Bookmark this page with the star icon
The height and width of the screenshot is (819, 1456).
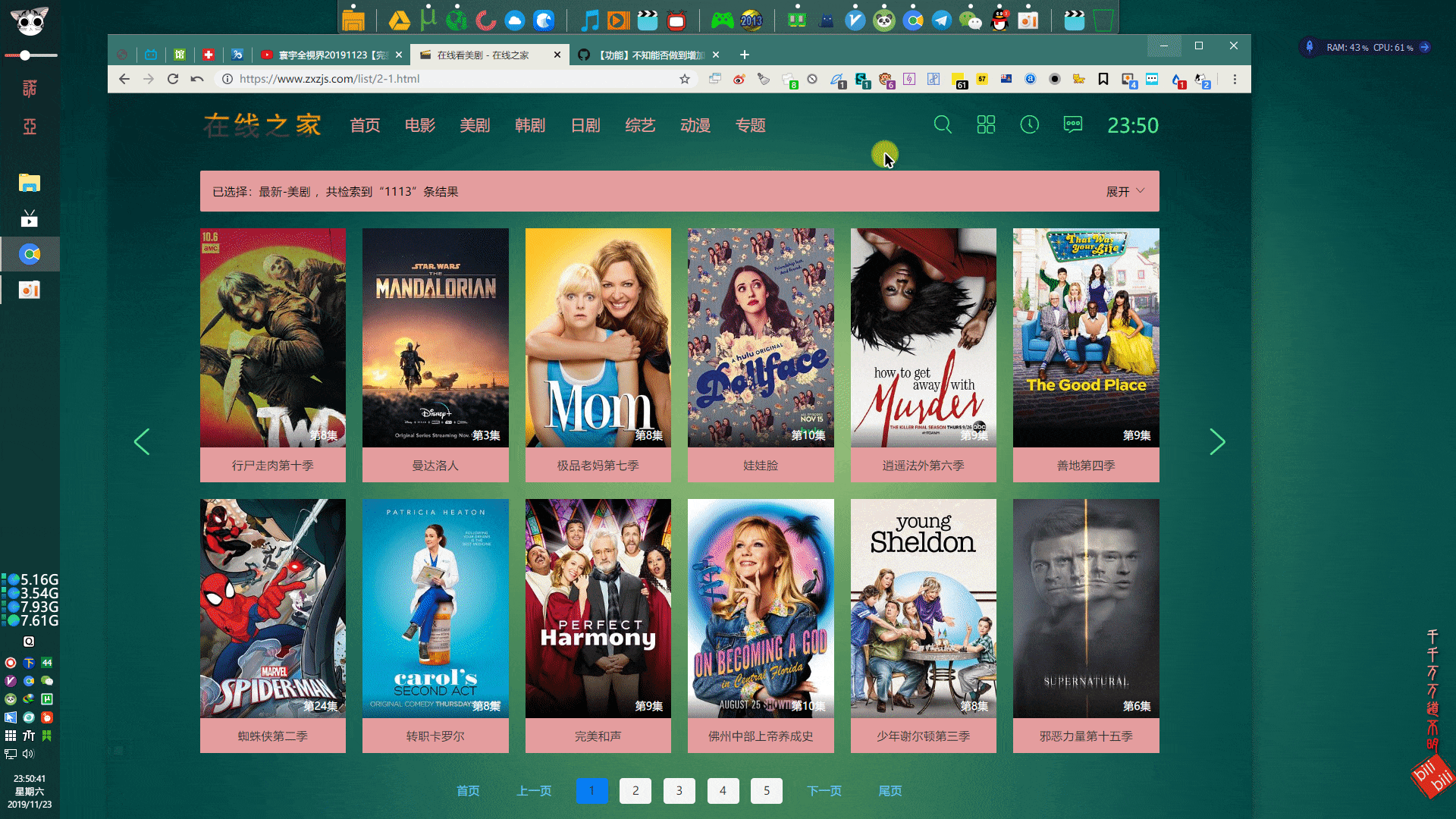[685, 79]
